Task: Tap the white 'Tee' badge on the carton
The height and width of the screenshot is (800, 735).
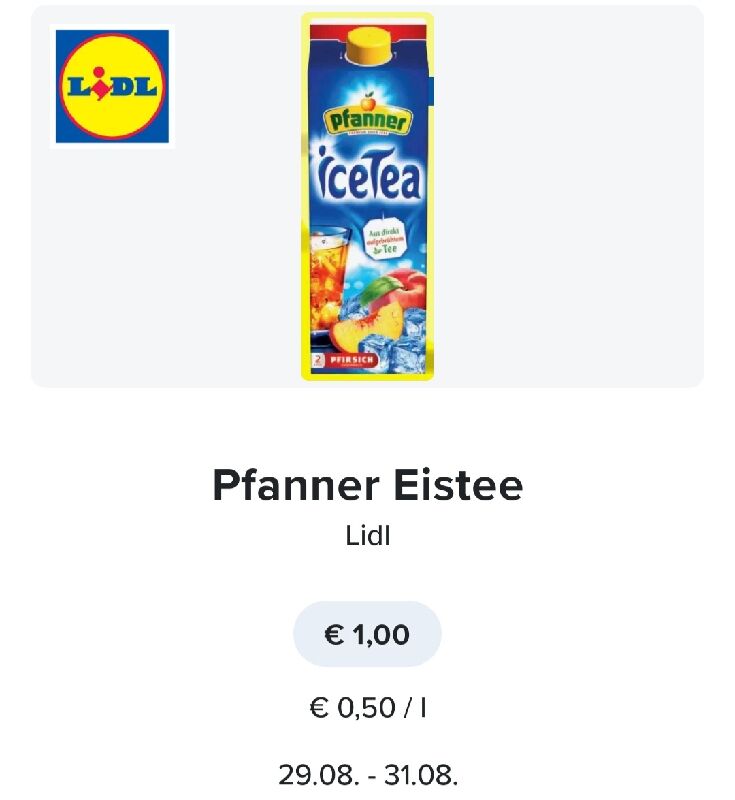Action: [x=386, y=240]
